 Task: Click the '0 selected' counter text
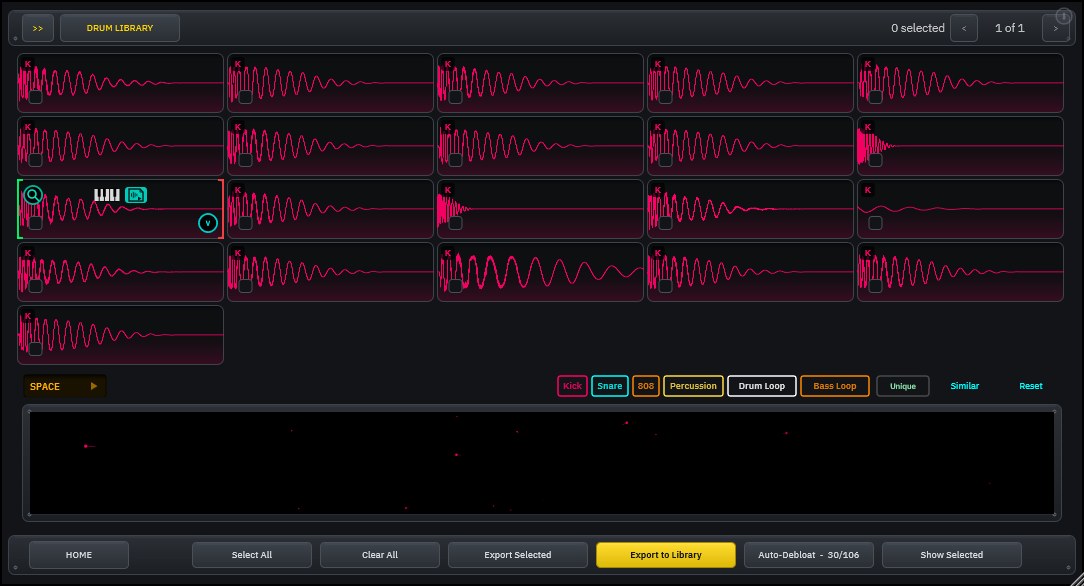coord(917,28)
